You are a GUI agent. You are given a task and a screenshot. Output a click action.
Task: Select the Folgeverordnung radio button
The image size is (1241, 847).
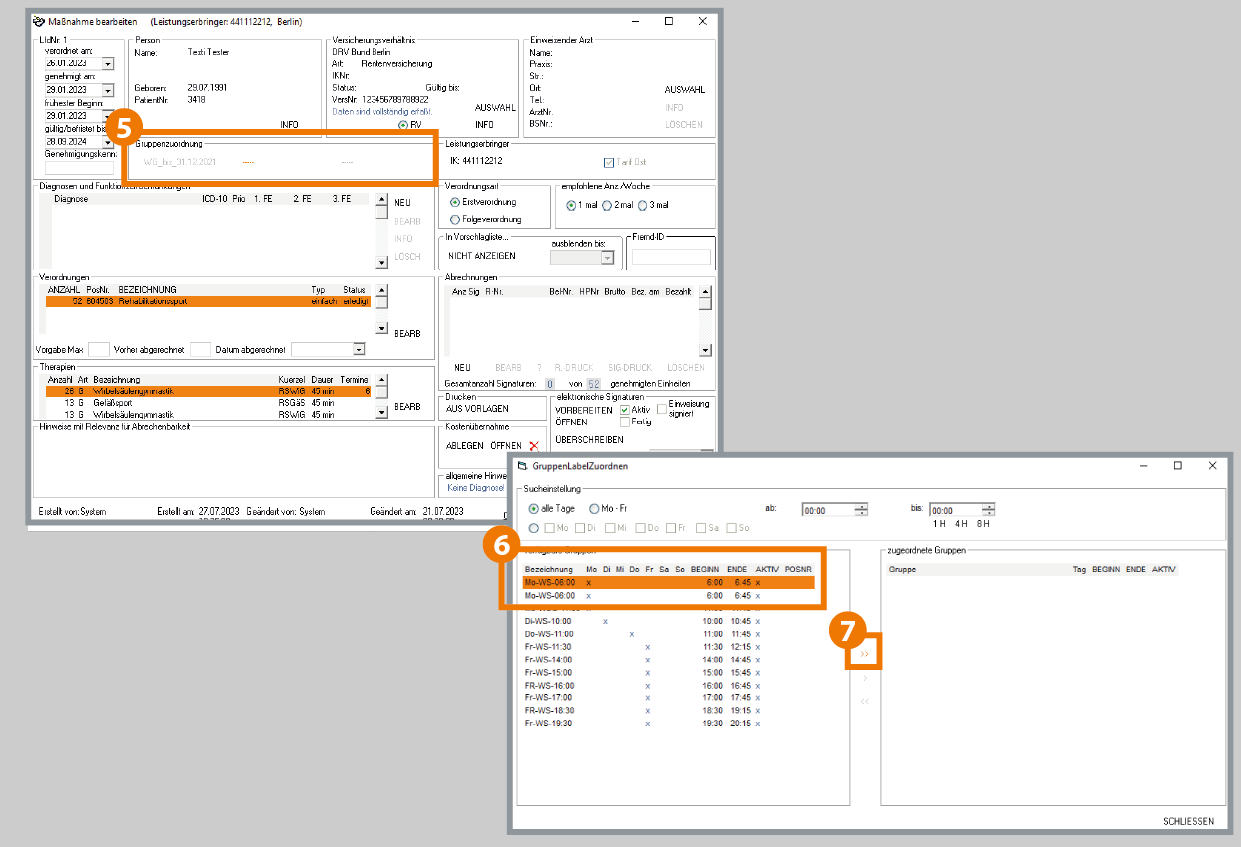(x=456, y=219)
